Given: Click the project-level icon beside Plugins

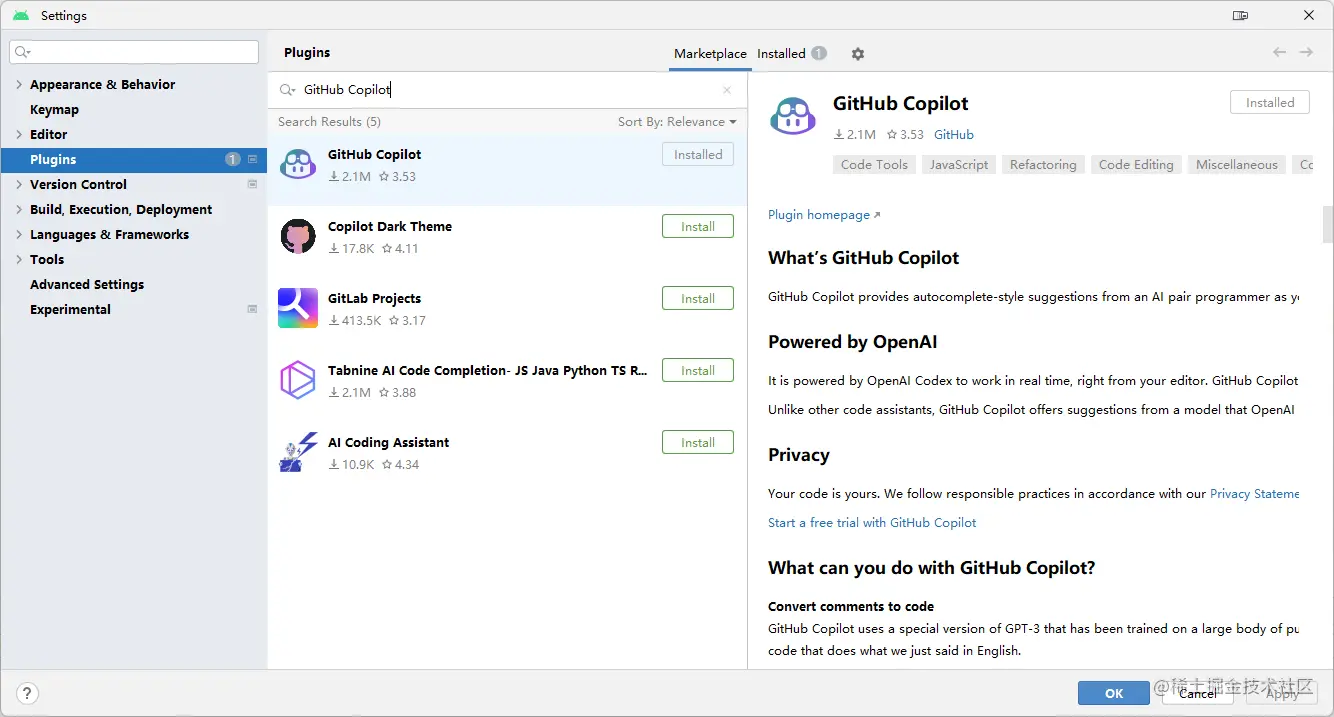Looking at the screenshot, I should coord(252,159).
